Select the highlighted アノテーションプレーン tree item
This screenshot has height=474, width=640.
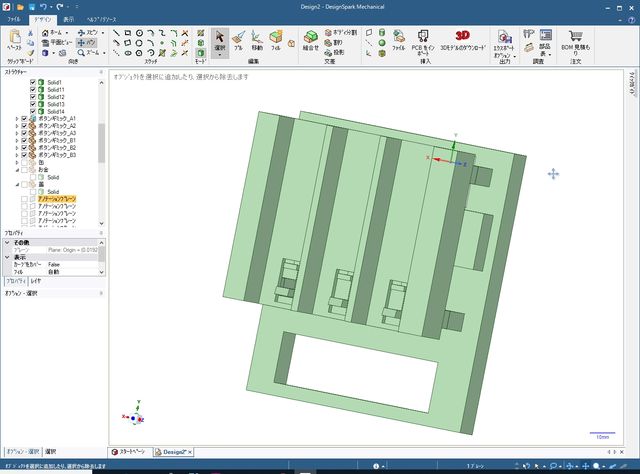click(57, 199)
